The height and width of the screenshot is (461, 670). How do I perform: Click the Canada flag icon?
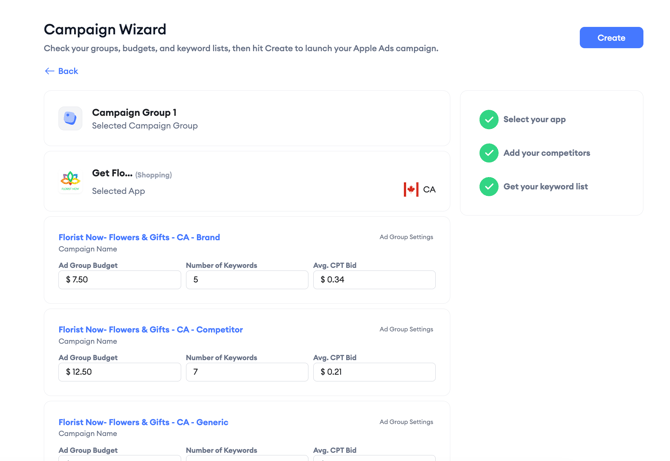(x=411, y=189)
